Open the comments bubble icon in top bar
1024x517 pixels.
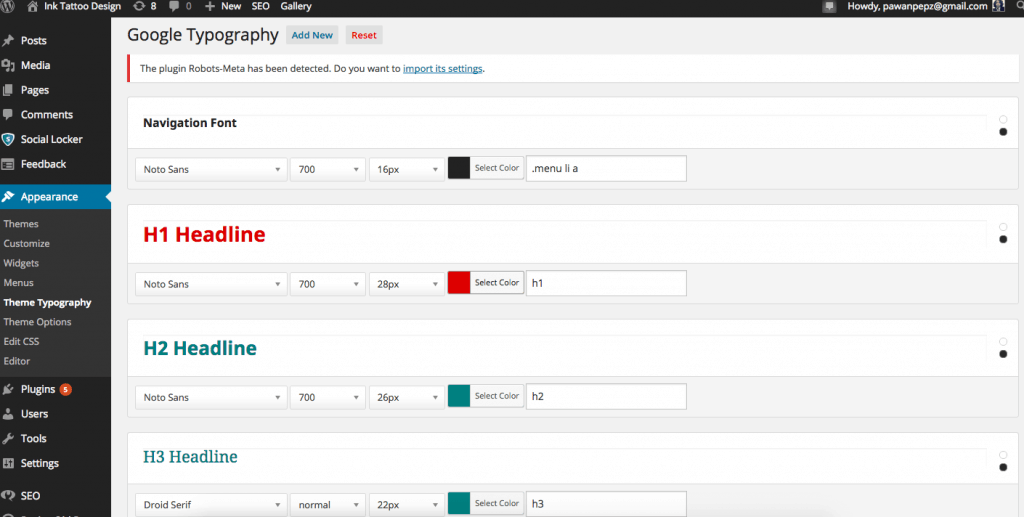coord(174,6)
